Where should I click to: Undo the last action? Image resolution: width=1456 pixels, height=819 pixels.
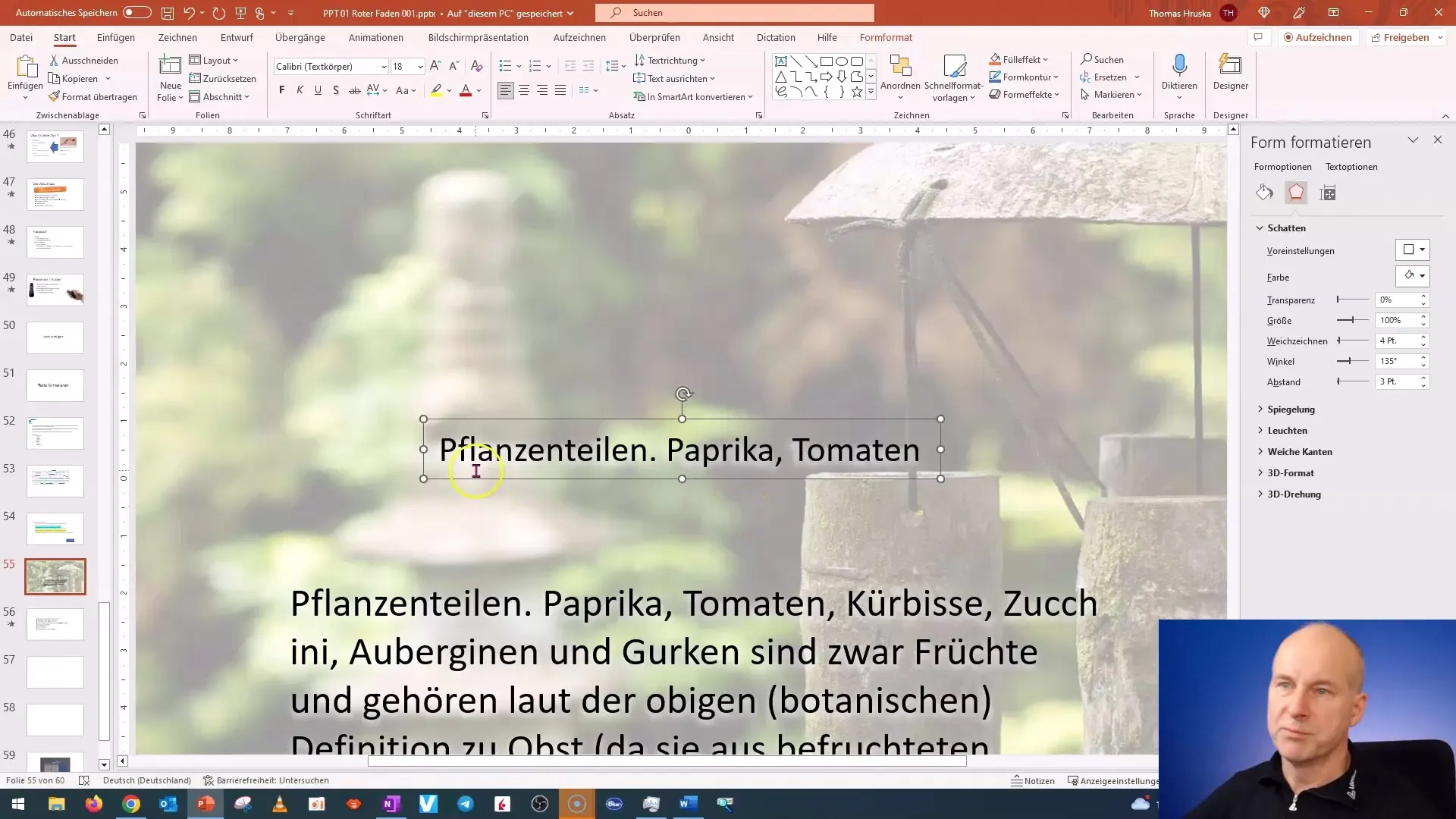pos(190,13)
